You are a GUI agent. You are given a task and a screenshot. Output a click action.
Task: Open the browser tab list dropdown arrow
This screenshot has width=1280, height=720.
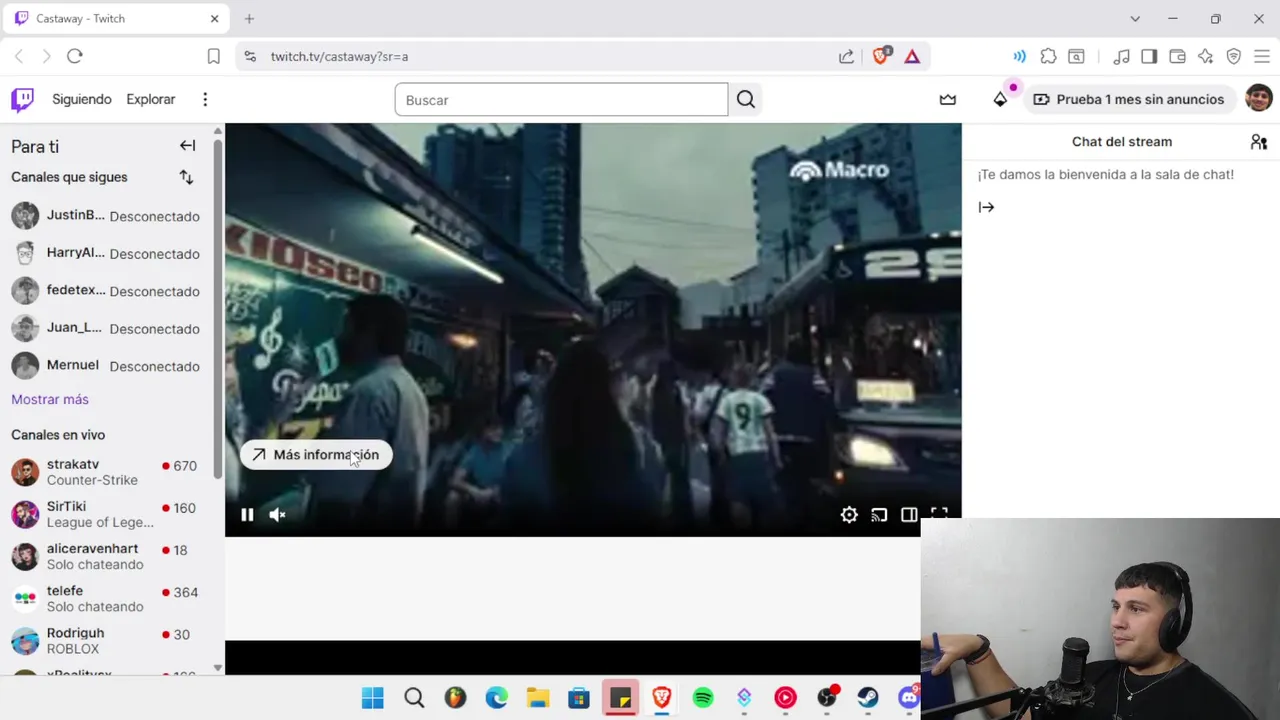[1135, 18]
